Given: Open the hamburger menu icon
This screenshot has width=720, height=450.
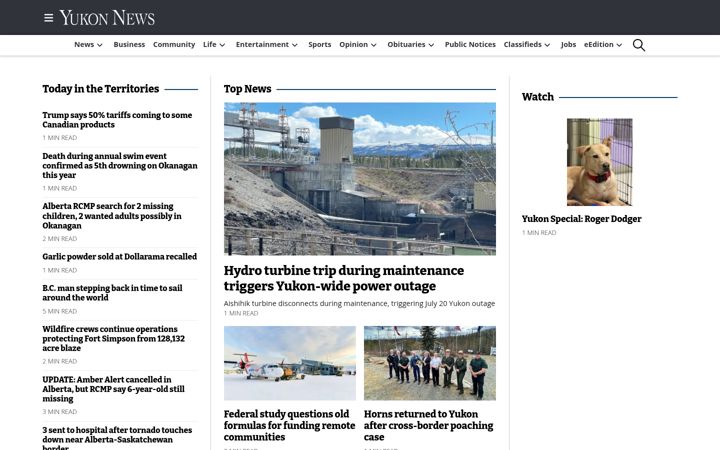Looking at the screenshot, I should (48, 18).
